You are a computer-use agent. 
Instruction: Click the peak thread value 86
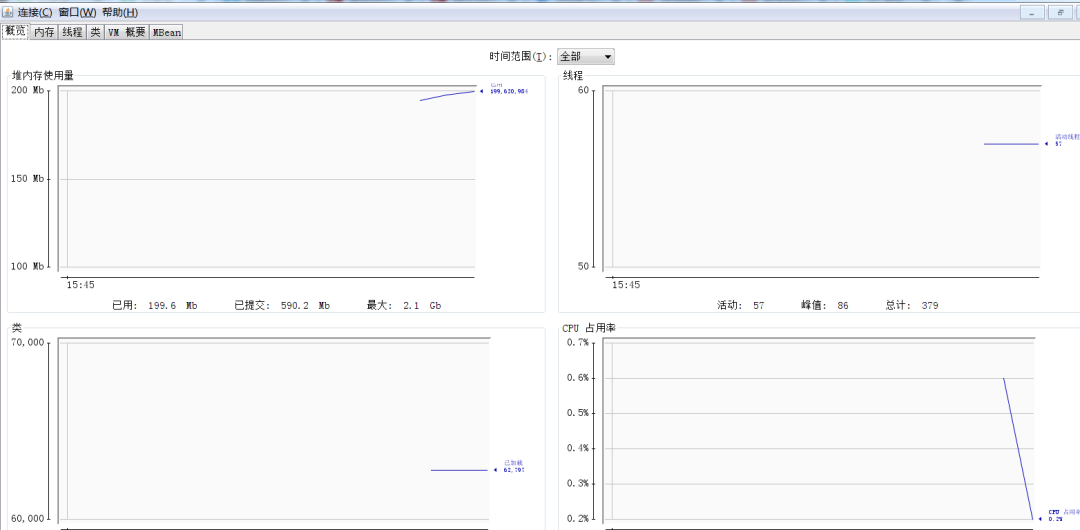click(x=843, y=305)
